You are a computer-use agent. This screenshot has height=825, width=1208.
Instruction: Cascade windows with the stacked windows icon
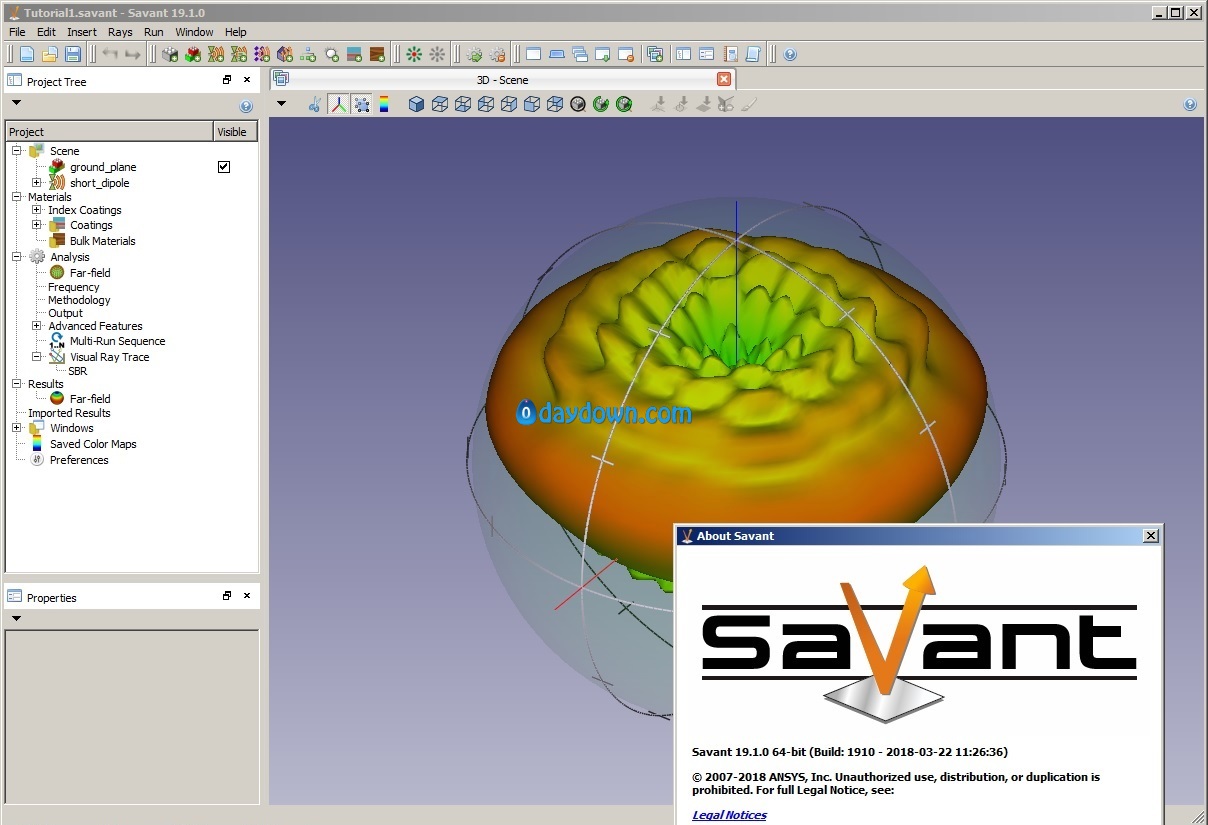coord(580,54)
